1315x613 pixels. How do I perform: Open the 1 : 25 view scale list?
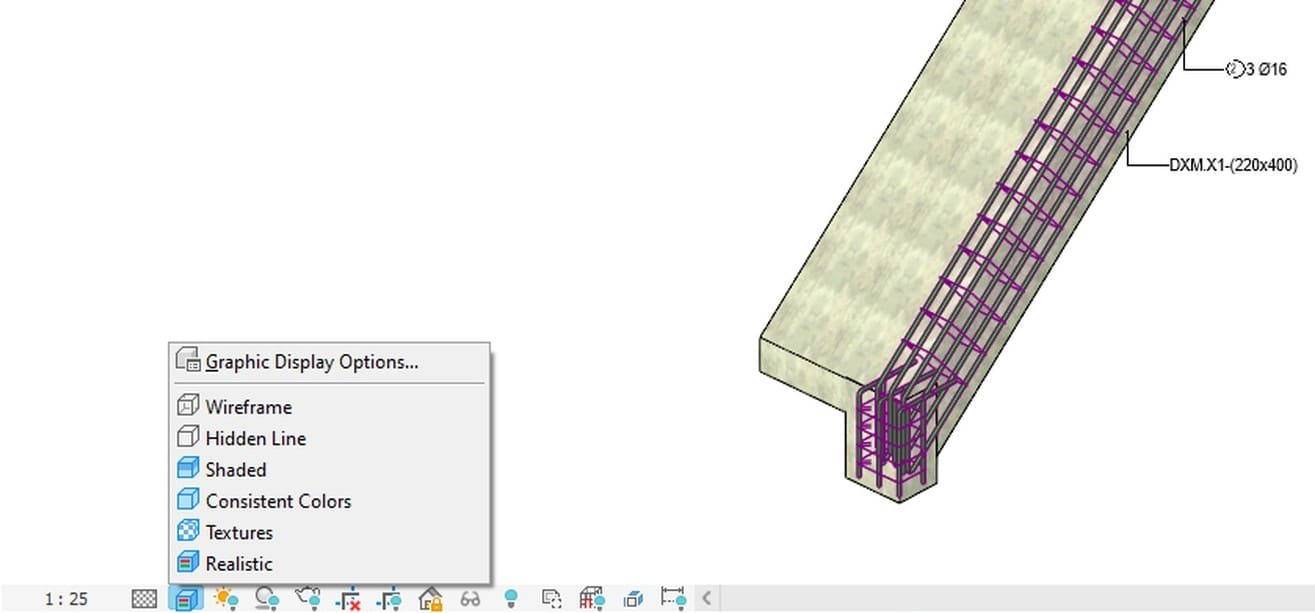point(66,599)
